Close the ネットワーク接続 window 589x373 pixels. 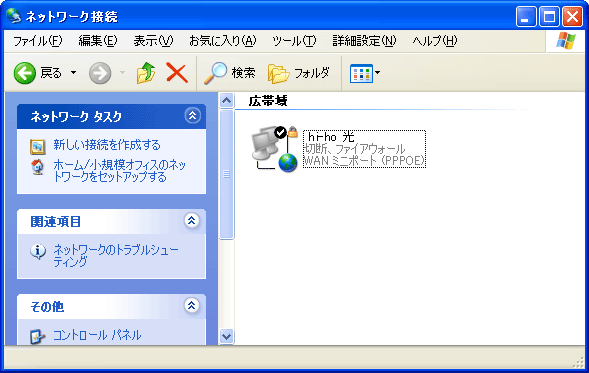click(x=572, y=17)
